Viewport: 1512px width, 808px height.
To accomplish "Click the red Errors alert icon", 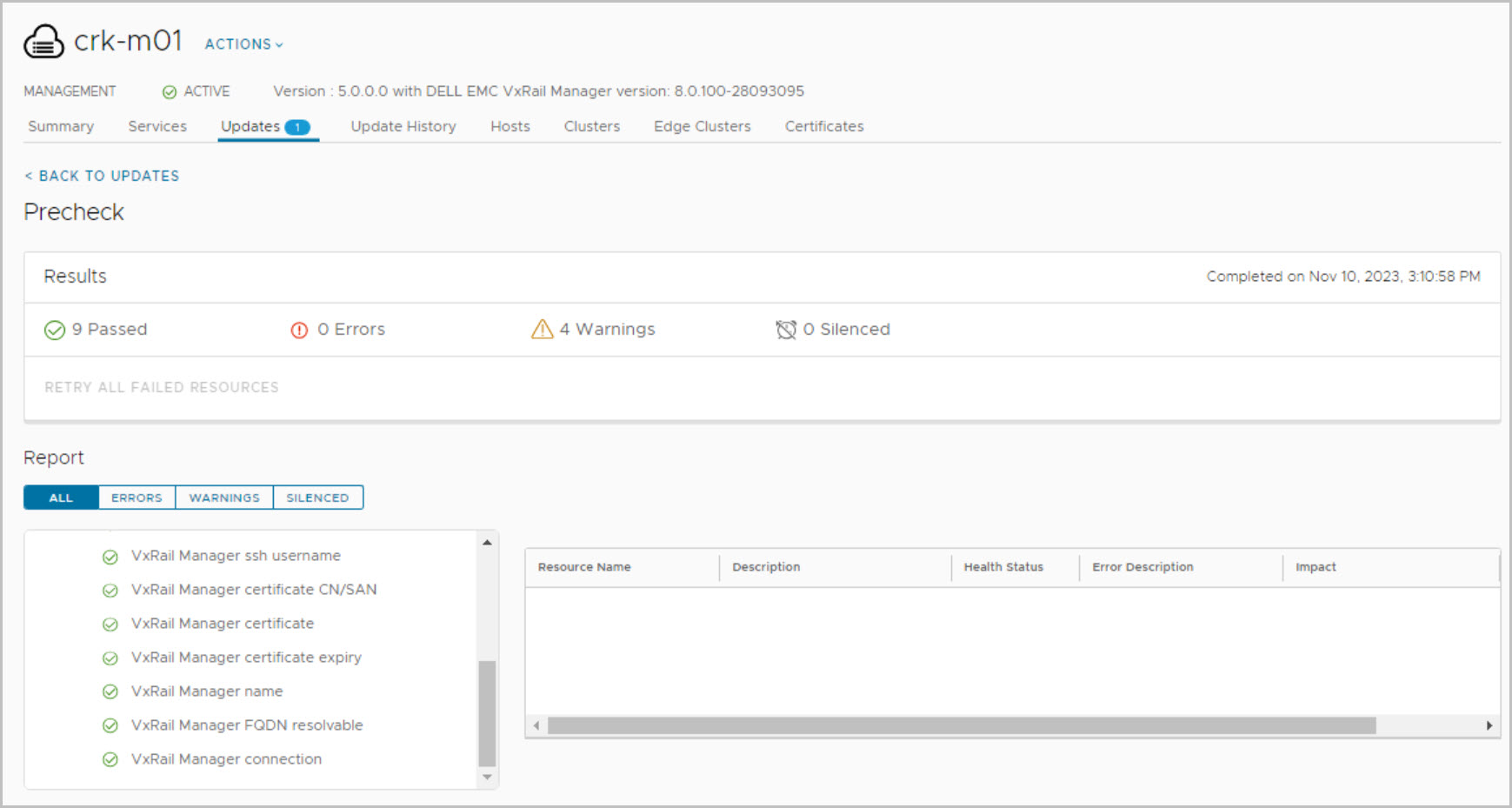I will 299,331.
